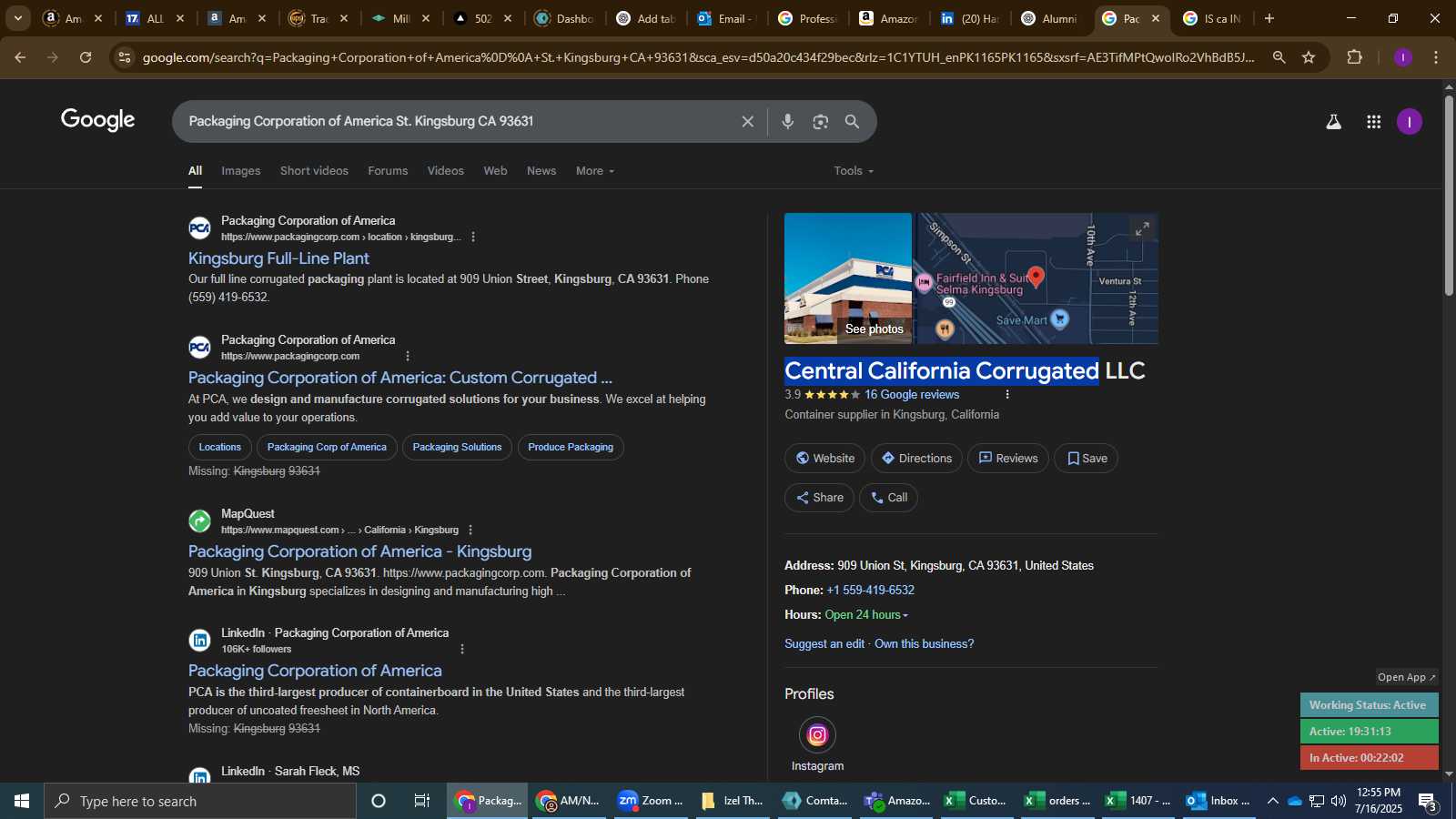Click the Packaging Solutions chip
Viewport: 1456px width, 819px height.
pyautogui.click(x=457, y=448)
